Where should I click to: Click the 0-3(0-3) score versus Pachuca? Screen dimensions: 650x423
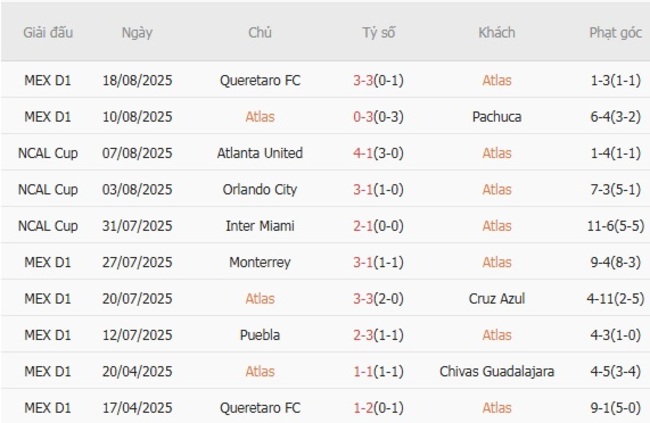[x=378, y=117]
